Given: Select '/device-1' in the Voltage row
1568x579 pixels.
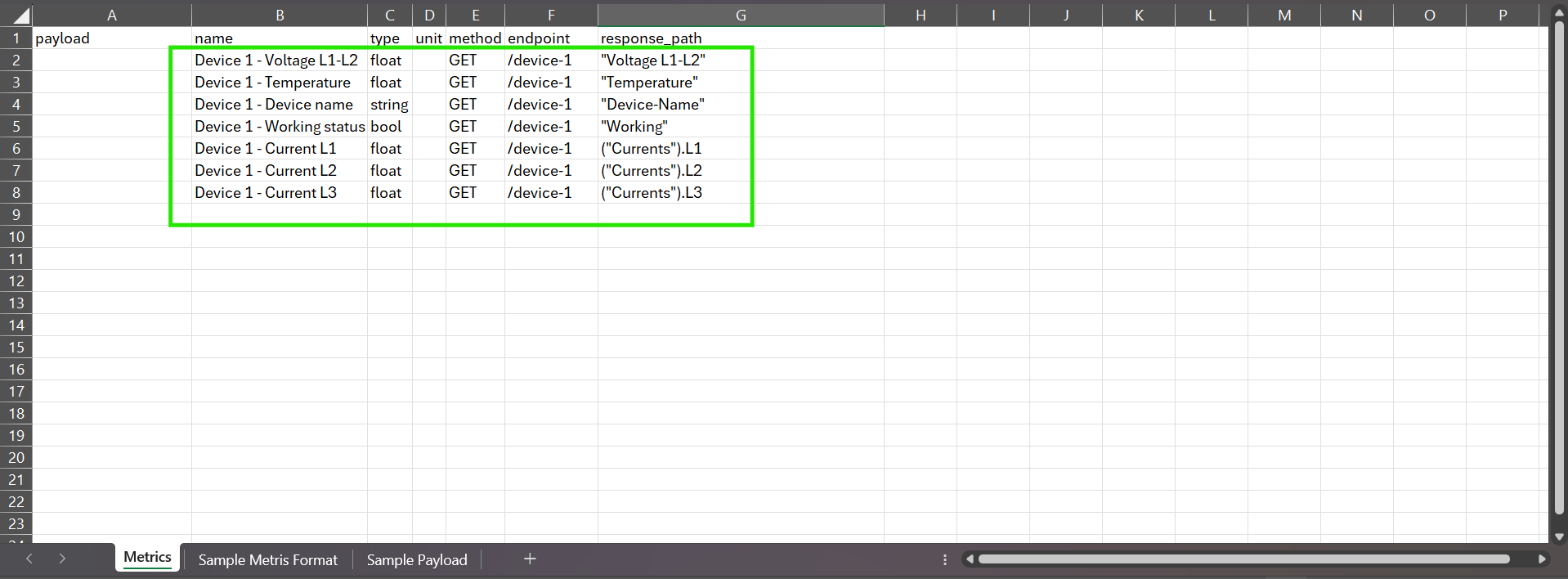Looking at the screenshot, I should [551, 60].
